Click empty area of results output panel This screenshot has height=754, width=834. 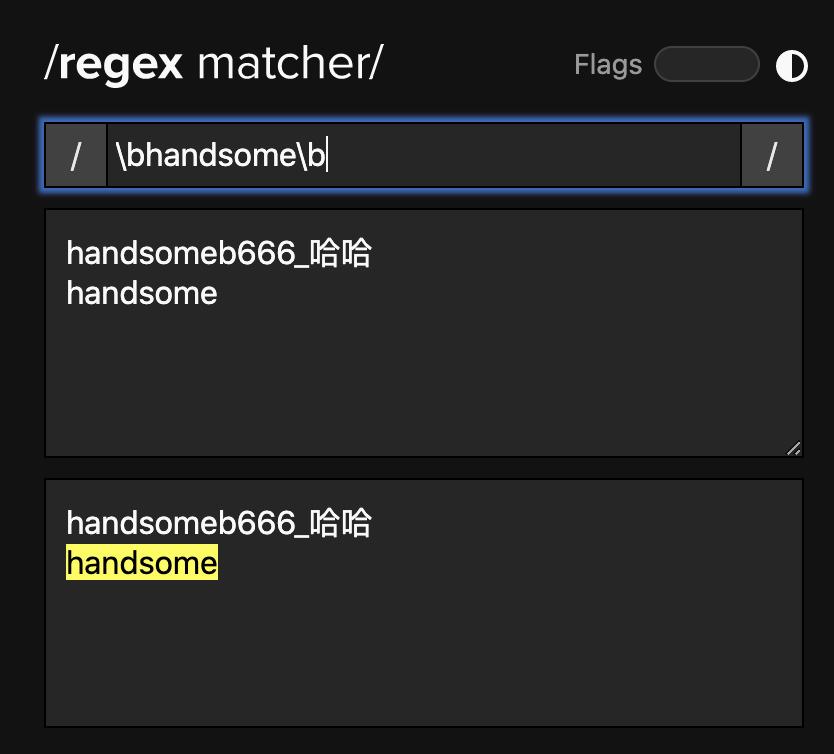click(424, 654)
